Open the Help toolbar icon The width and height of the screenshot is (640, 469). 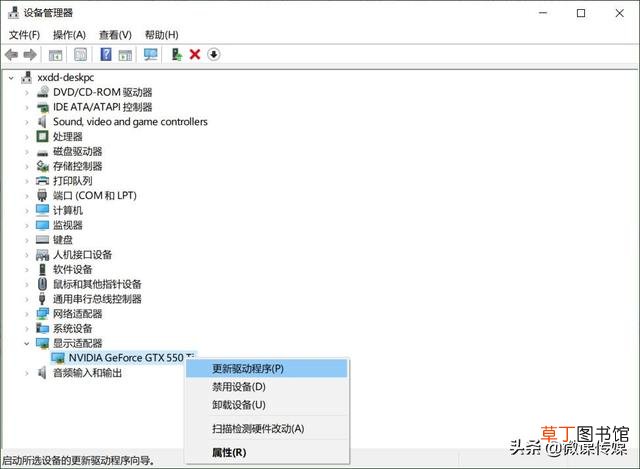(106, 54)
